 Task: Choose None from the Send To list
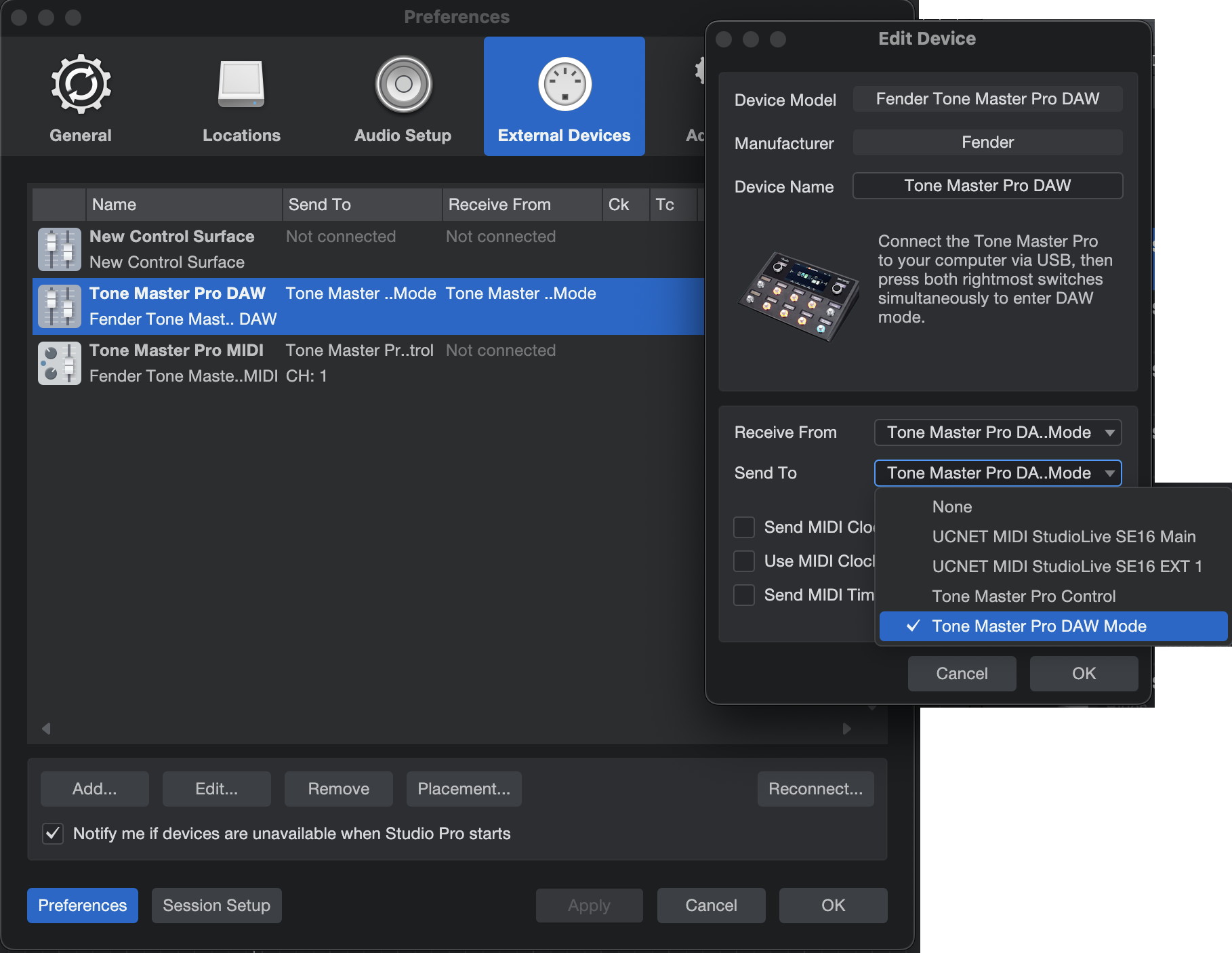pos(951,507)
